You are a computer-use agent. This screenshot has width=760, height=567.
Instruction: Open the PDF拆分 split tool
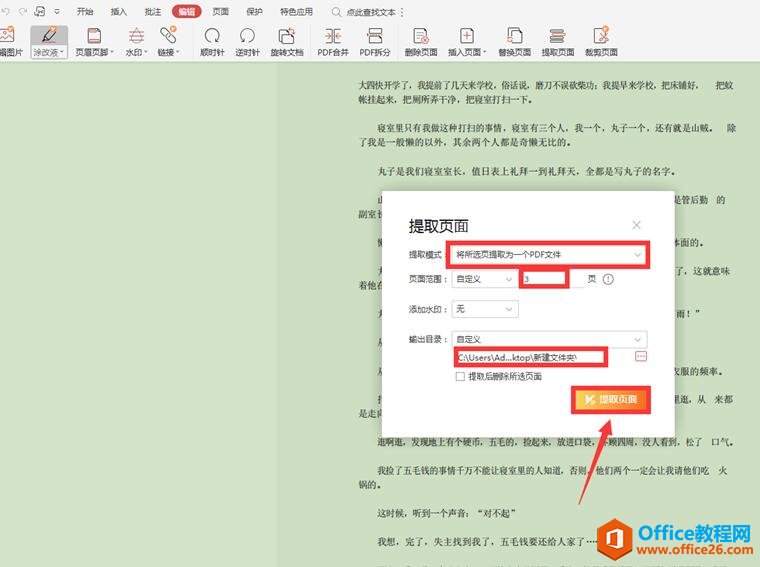pos(375,36)
